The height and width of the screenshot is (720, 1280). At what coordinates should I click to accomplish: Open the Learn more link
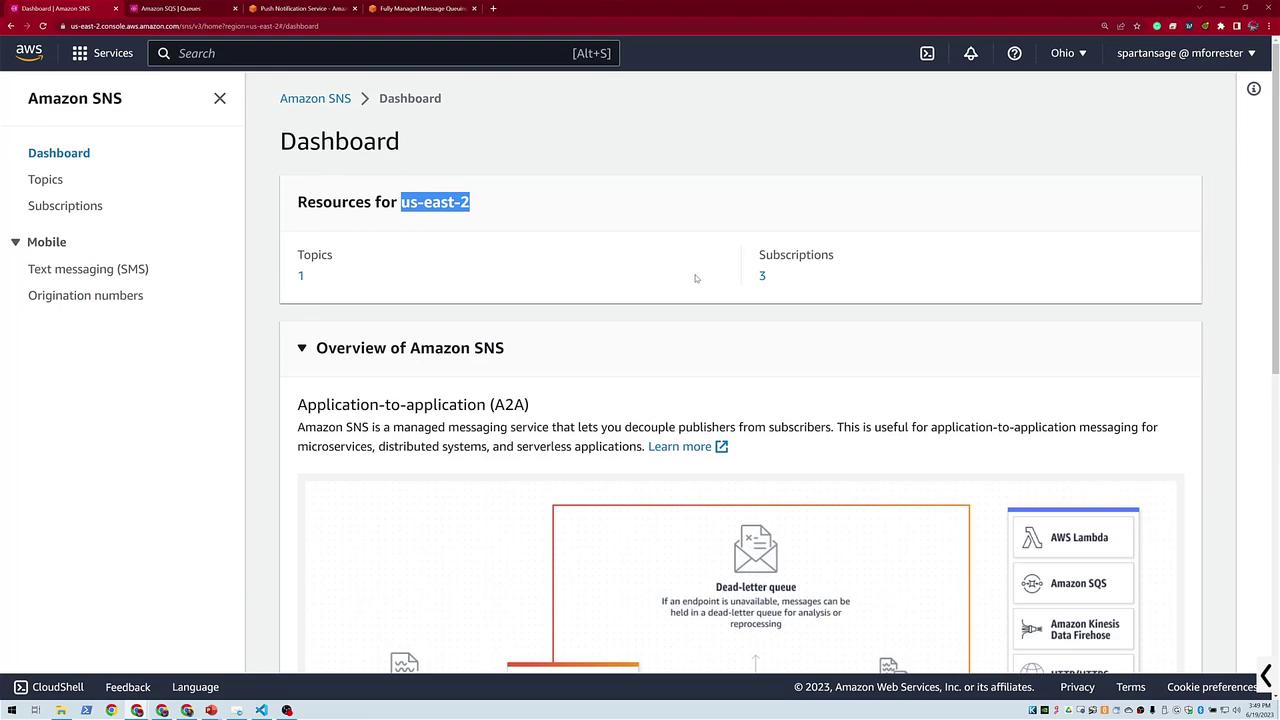pos(688,446)
